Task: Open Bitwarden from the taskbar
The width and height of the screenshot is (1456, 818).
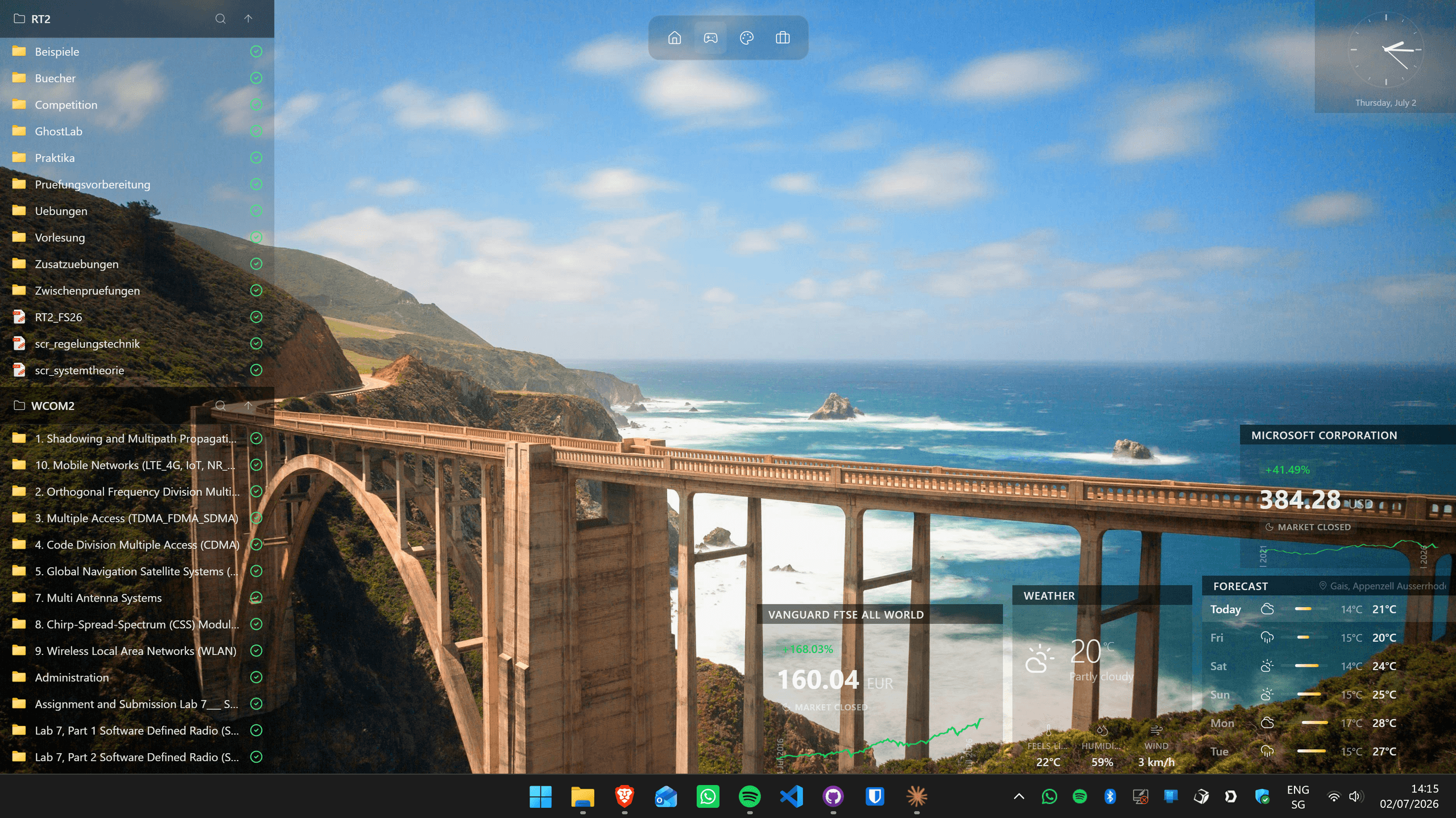Action: [875, 796]
